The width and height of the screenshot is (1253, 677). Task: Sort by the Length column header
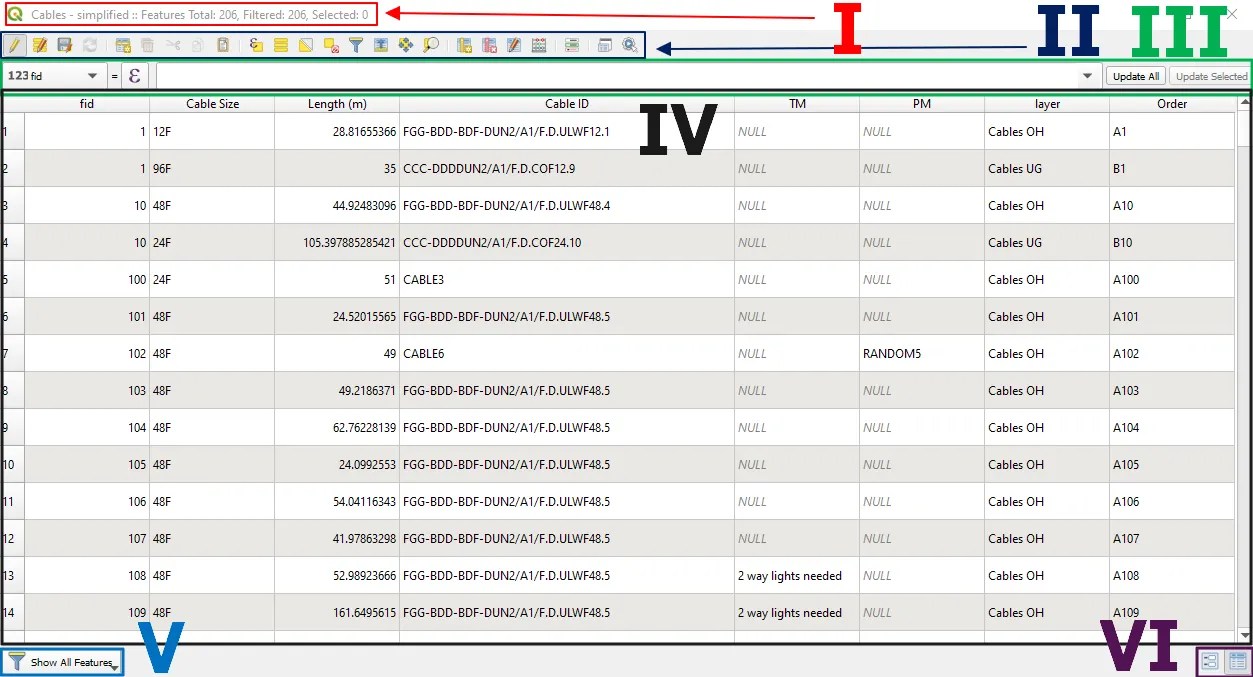tap(337, 103)
